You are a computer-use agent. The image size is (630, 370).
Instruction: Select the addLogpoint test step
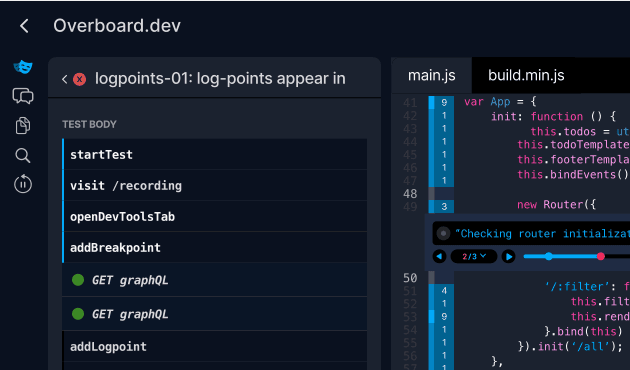pyautogui.click(x=215, y=346)
